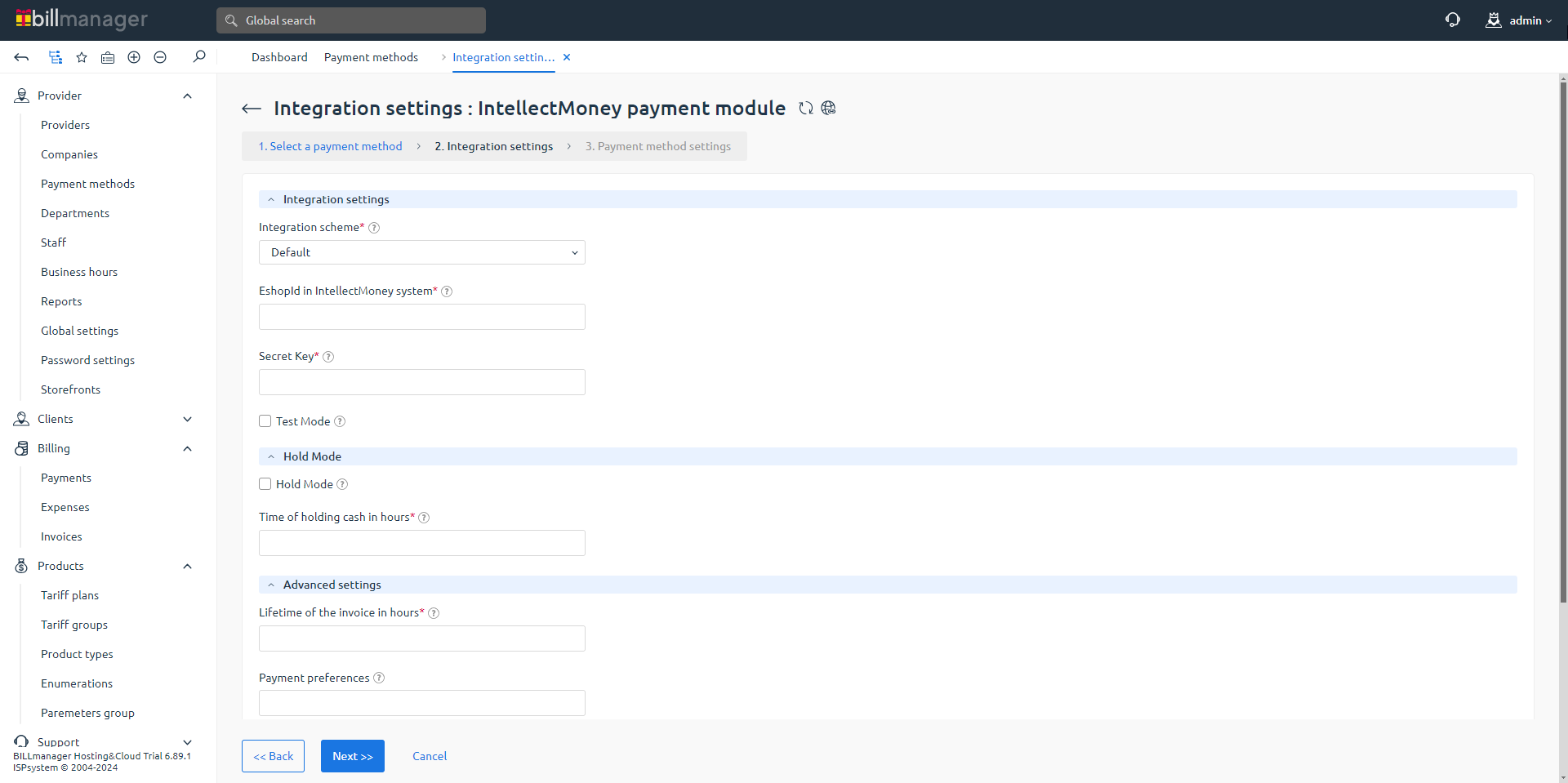Open the admin user menu
The image size is (1568, 783).
coord(1519,20)
